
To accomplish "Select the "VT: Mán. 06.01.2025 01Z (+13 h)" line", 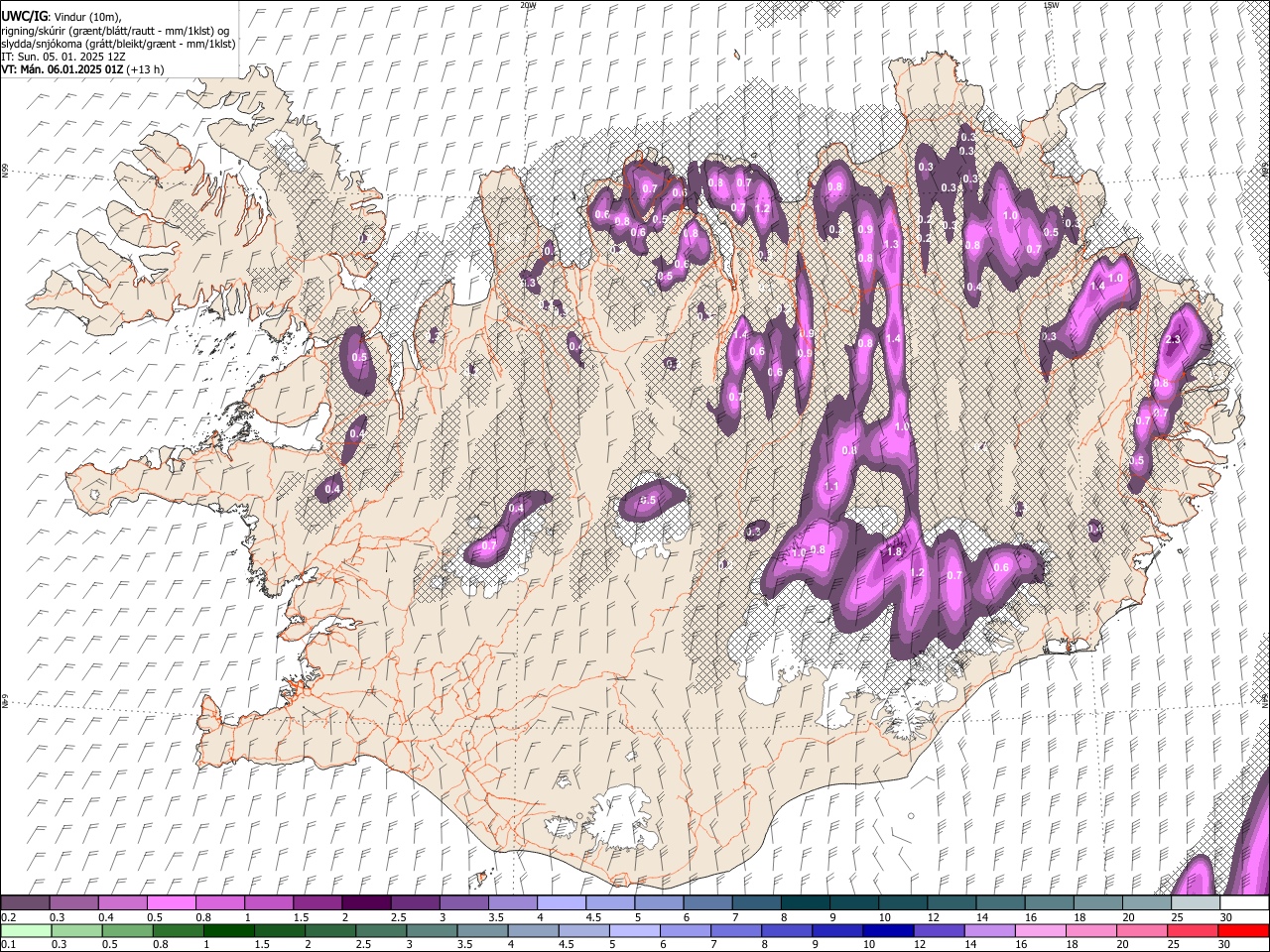I will (x=83, y=69).
